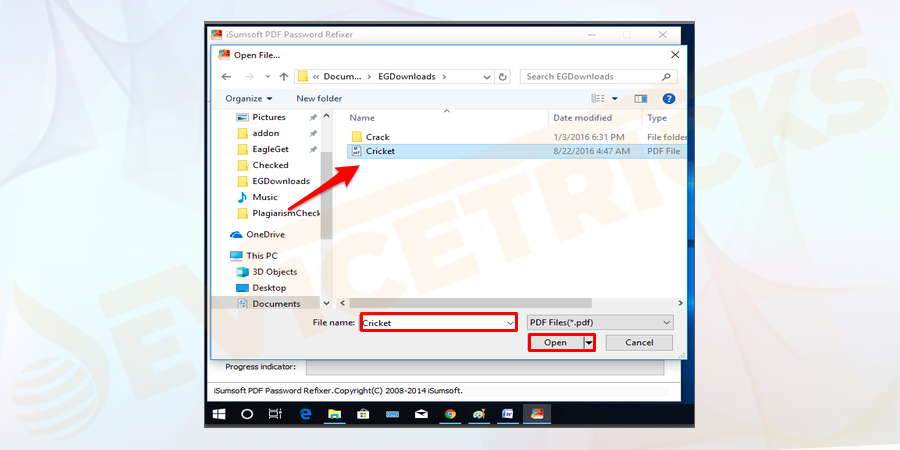The width and height of the screenshot is (900, 450).
Task: Select Documents under This PC
Action: coord(276,304)
